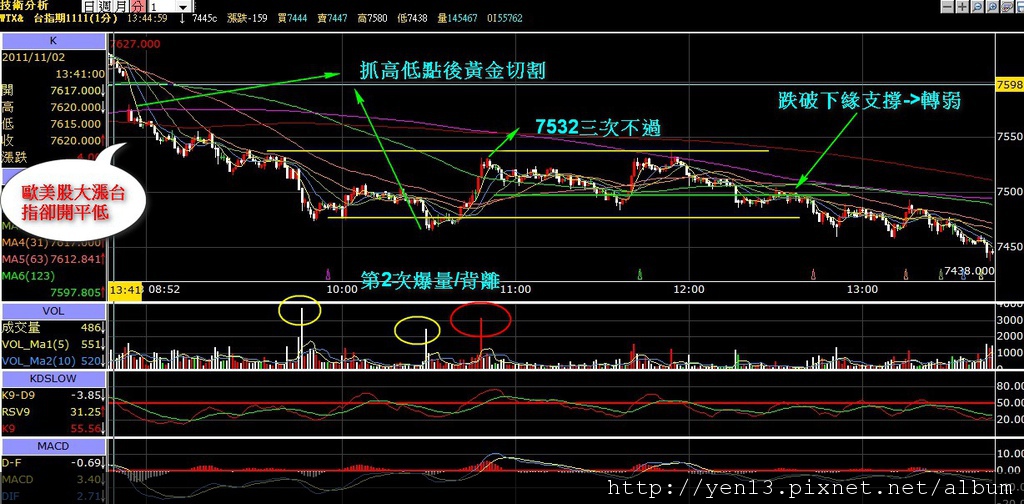
Task: Click the 高 7620.000 high price row
Action: [54, 107]
